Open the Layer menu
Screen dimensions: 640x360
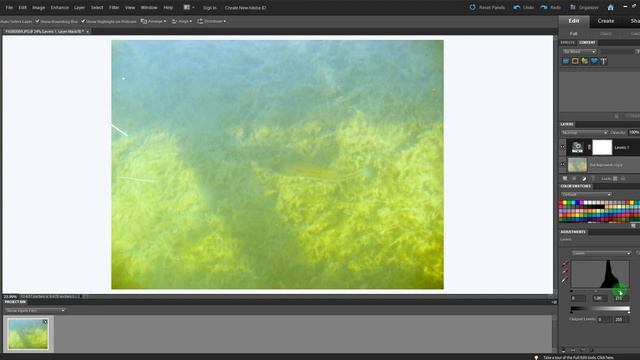(x=79, y=7)
